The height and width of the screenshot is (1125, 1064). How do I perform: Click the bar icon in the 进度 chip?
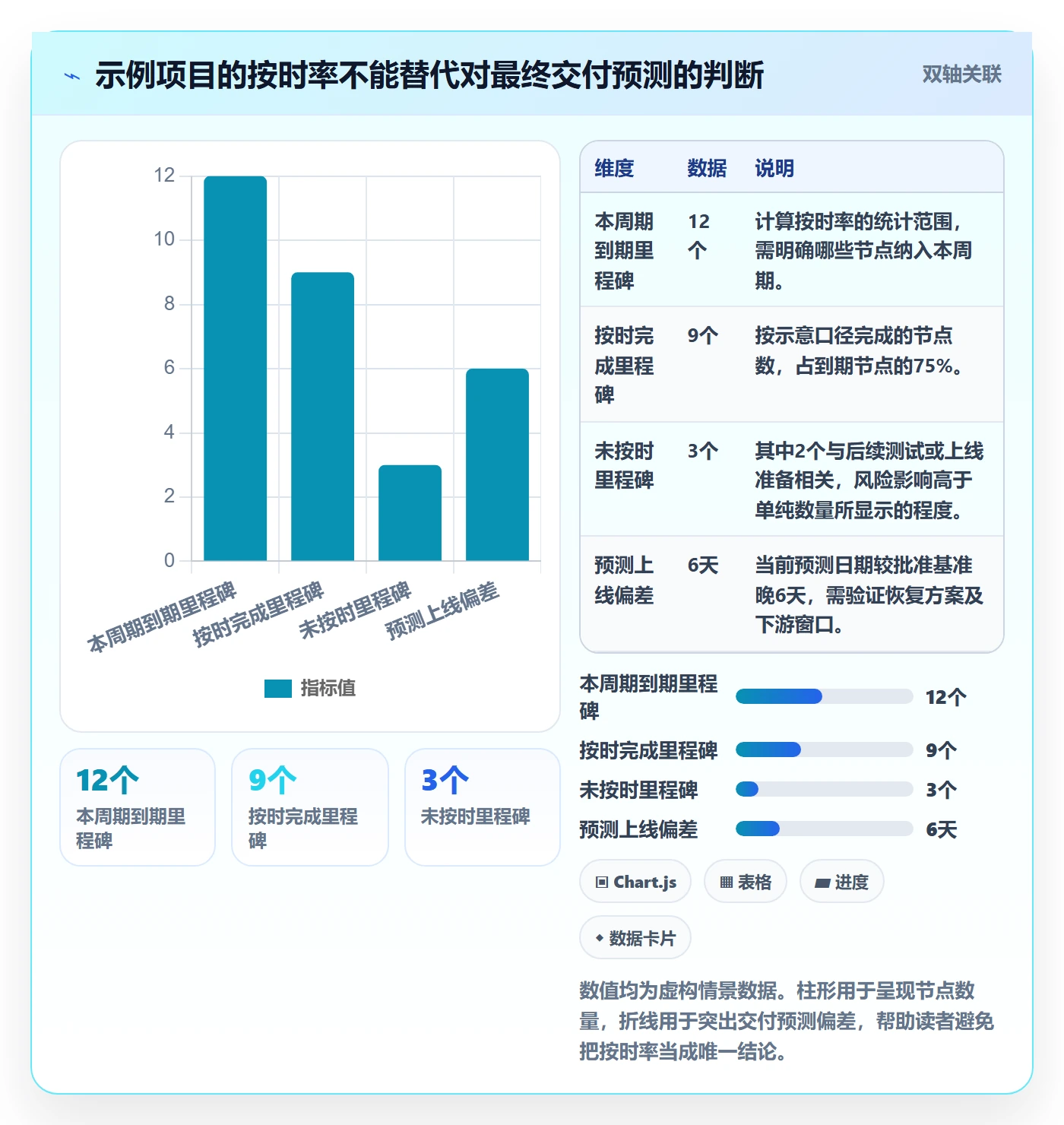pyautogui.click(x=822, y=883)
